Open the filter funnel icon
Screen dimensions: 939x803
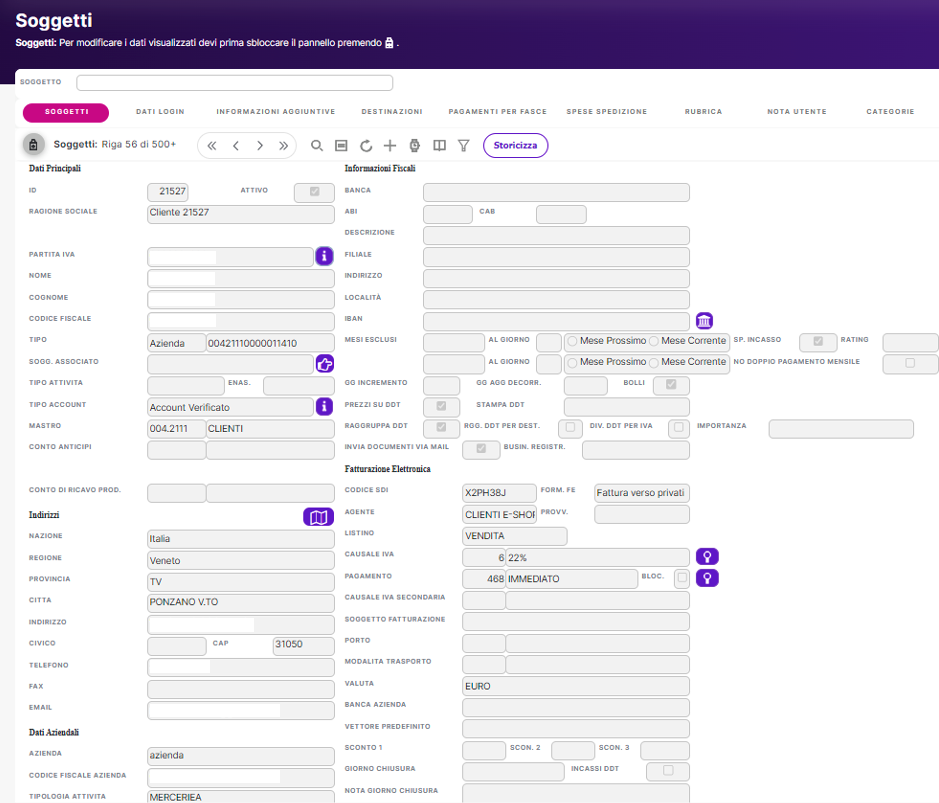click(464, 146)
